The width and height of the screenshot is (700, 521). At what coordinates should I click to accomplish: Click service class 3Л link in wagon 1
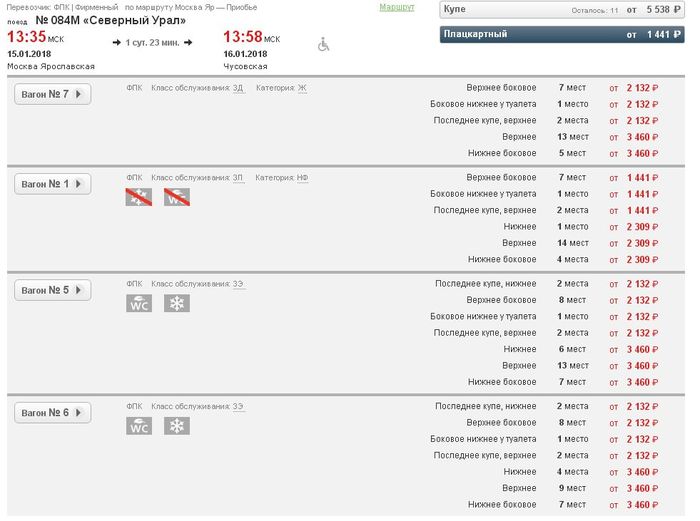click(x=237, y=177)
